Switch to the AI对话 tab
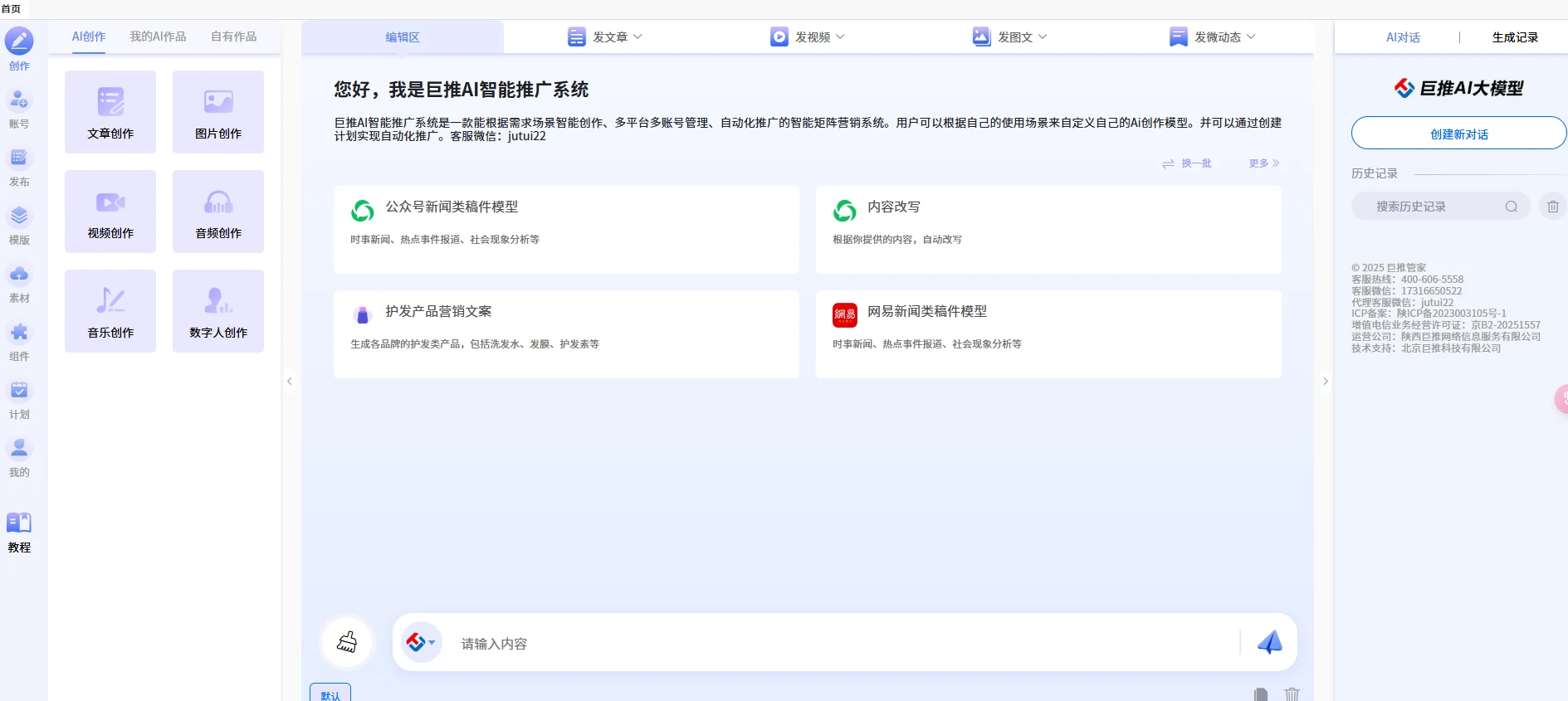The height and width of the screenshot is (701, 1568). (1403, 37)
